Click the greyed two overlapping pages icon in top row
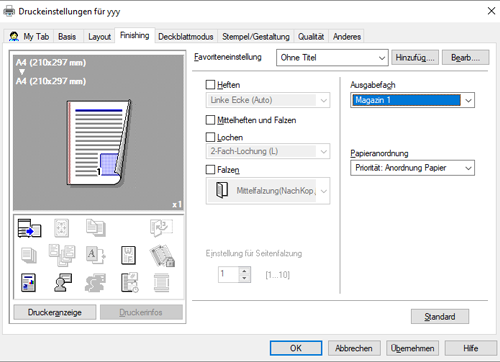500x362 pixels. (96, 228)
